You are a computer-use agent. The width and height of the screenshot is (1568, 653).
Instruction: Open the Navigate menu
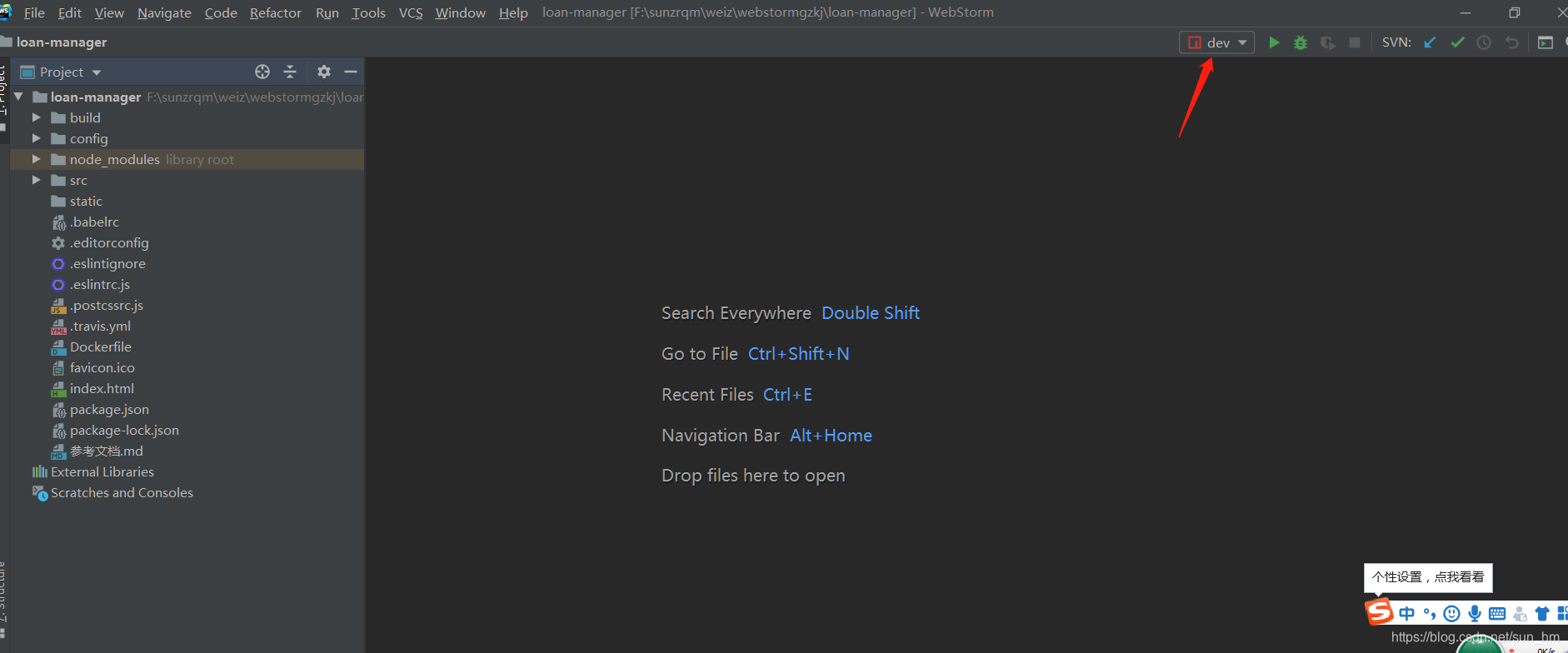coord(164,12)
